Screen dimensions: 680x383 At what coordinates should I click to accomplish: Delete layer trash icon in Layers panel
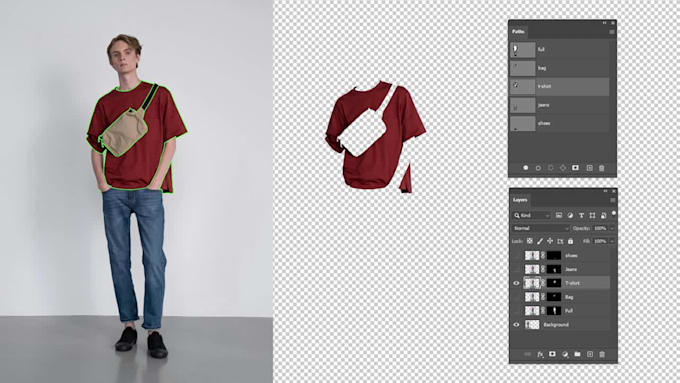pos(602,354)
